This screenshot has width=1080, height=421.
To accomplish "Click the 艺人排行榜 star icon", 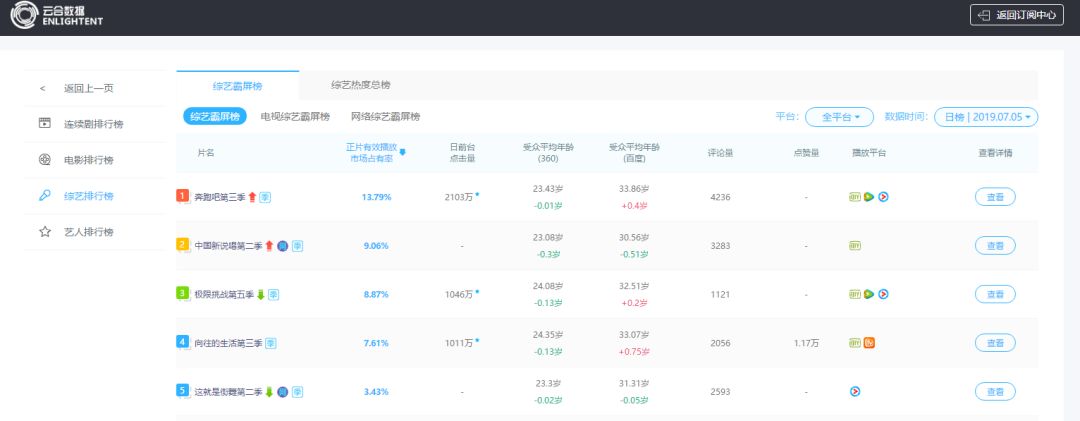I will point(45,232).
